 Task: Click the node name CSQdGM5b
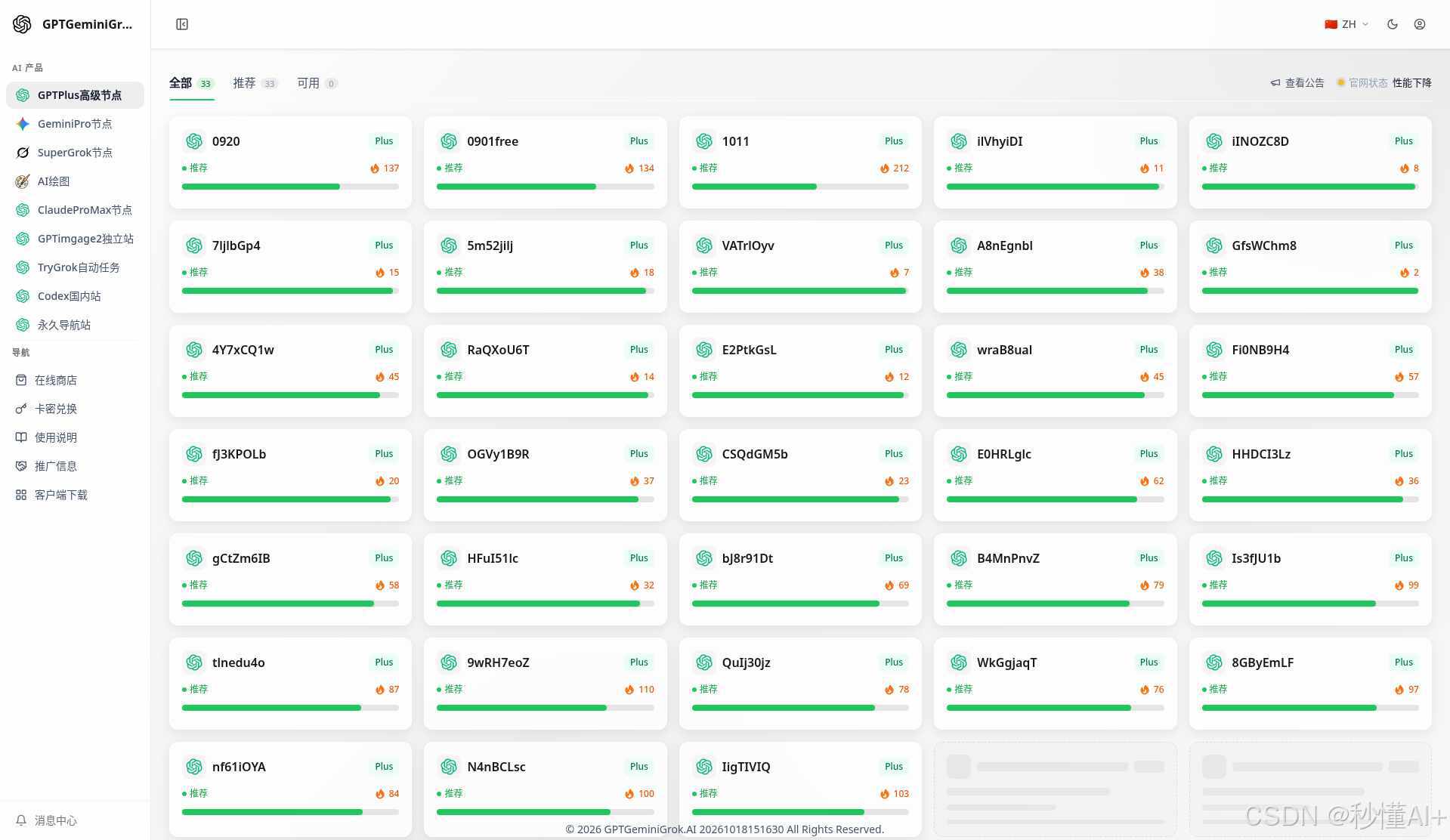tap(755, 454)
